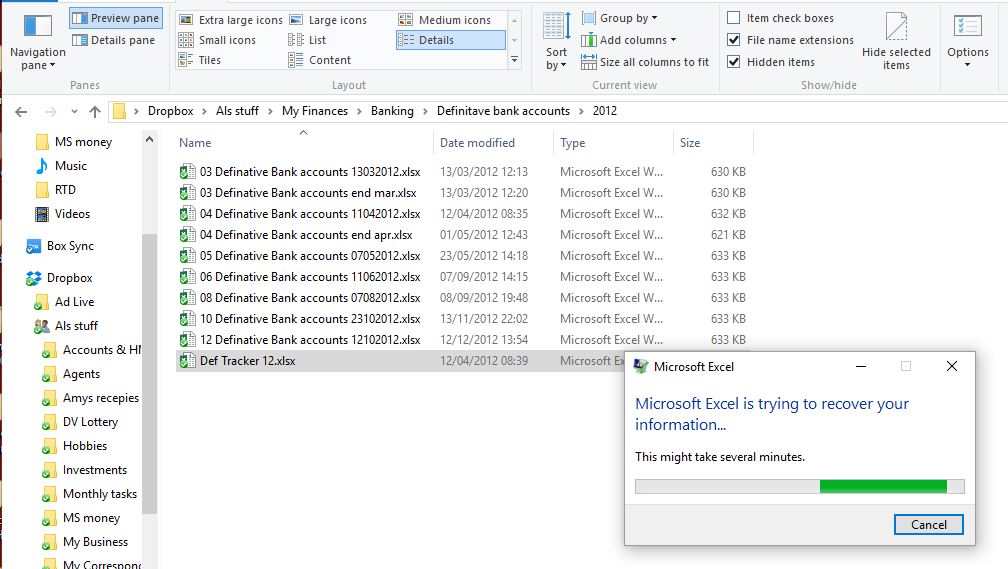Screen dimensions: 1008x569
Task: Choose the List layout
Action: click(x=307, y=40)
